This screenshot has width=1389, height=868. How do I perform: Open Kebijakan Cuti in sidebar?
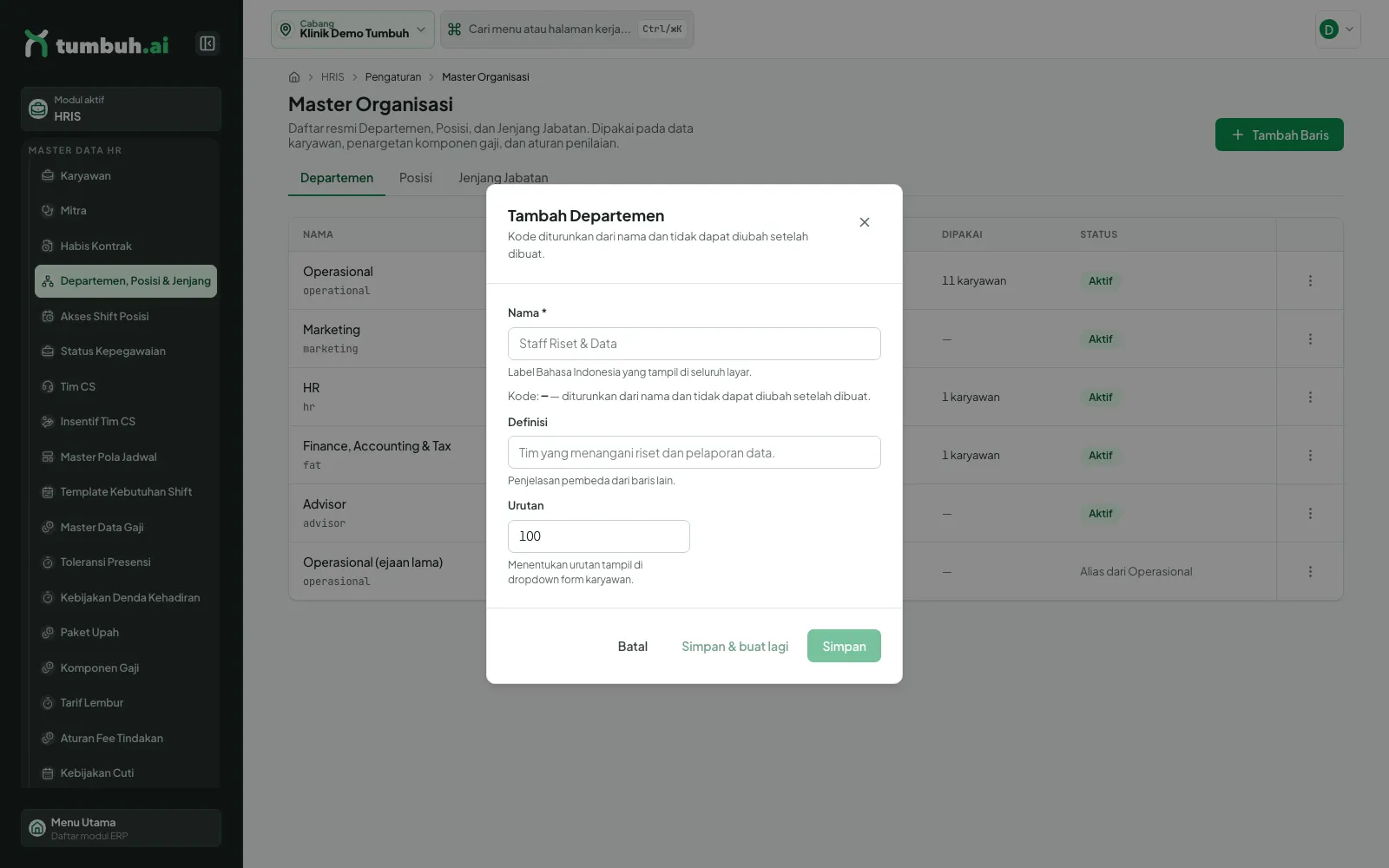click(x=126, y=773)
